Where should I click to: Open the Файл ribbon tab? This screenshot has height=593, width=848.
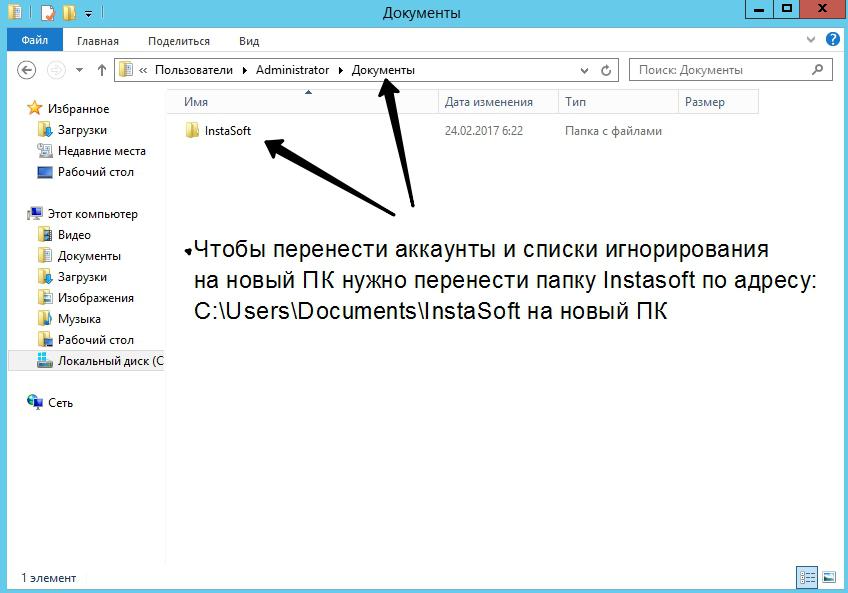tap(35, 41)
